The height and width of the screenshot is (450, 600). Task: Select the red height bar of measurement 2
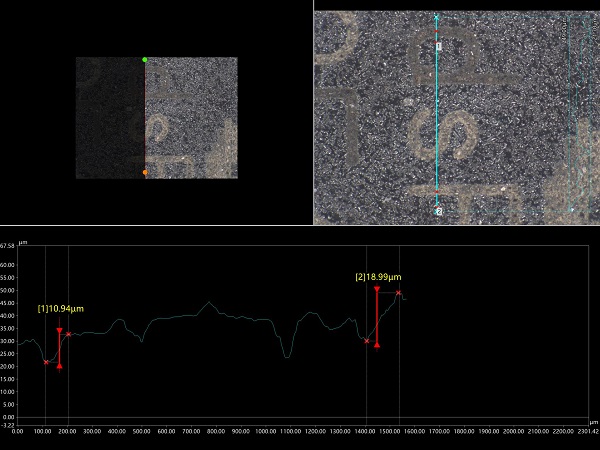377,316
